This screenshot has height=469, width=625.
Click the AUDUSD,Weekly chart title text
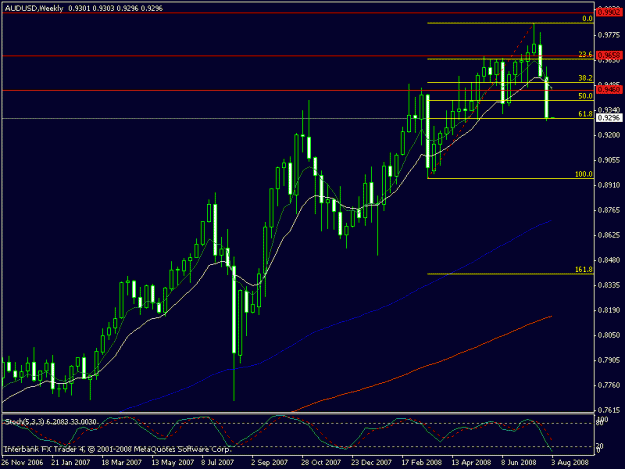click(34, 8)
